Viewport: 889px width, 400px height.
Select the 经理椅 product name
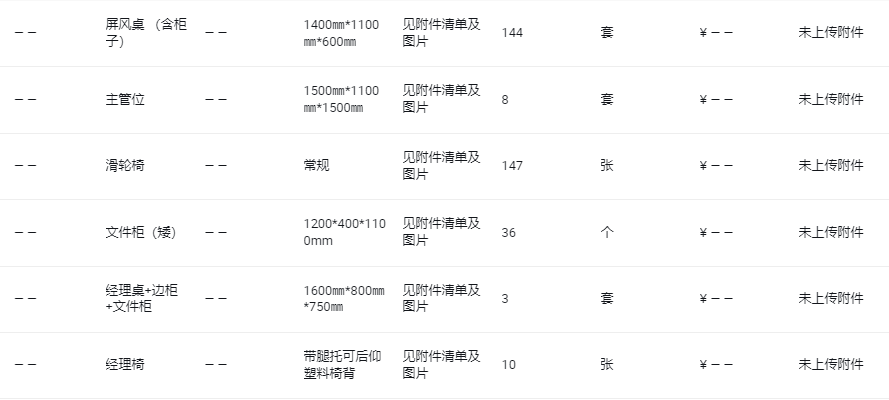click(125, 364)
